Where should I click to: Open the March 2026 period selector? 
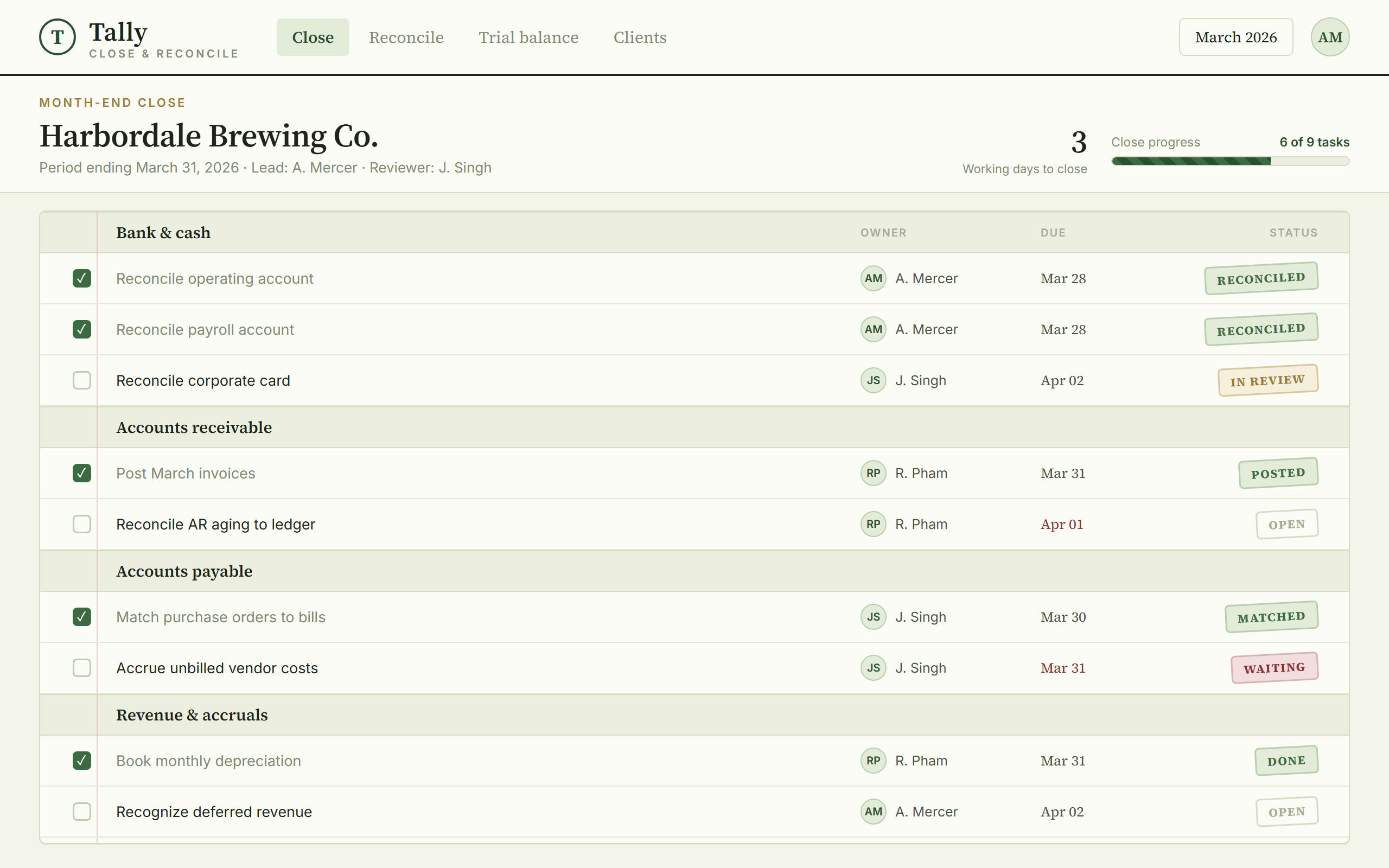pyautogui.click(x=1236, y=37)
